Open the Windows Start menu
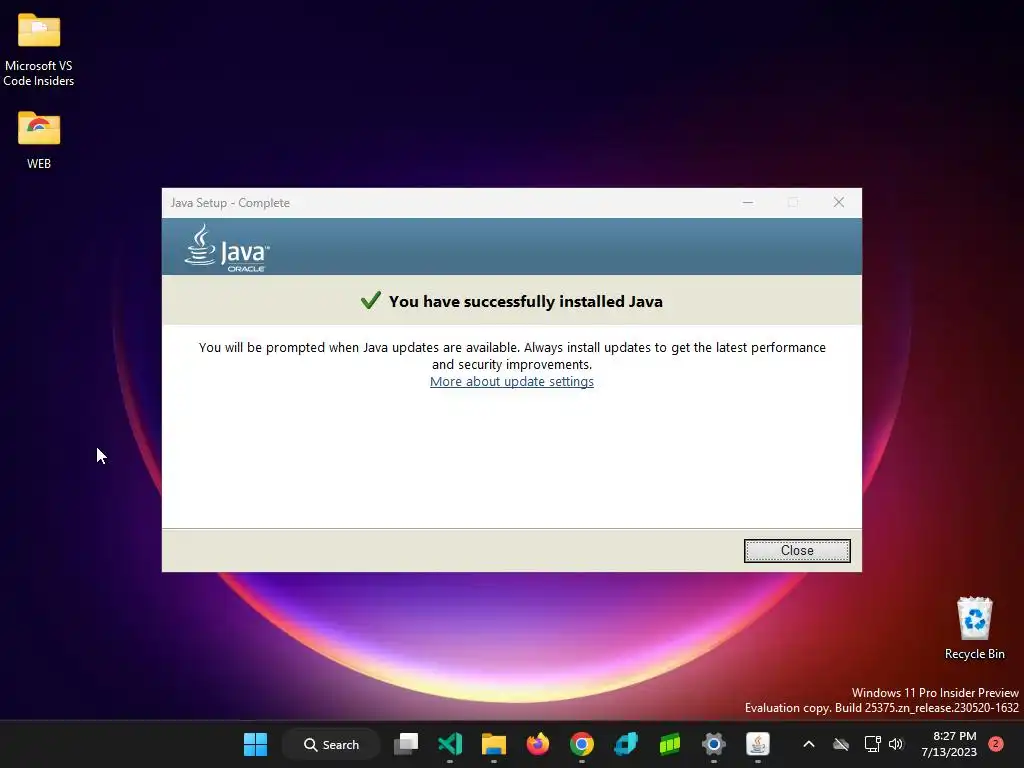 (x=255, y=744)
